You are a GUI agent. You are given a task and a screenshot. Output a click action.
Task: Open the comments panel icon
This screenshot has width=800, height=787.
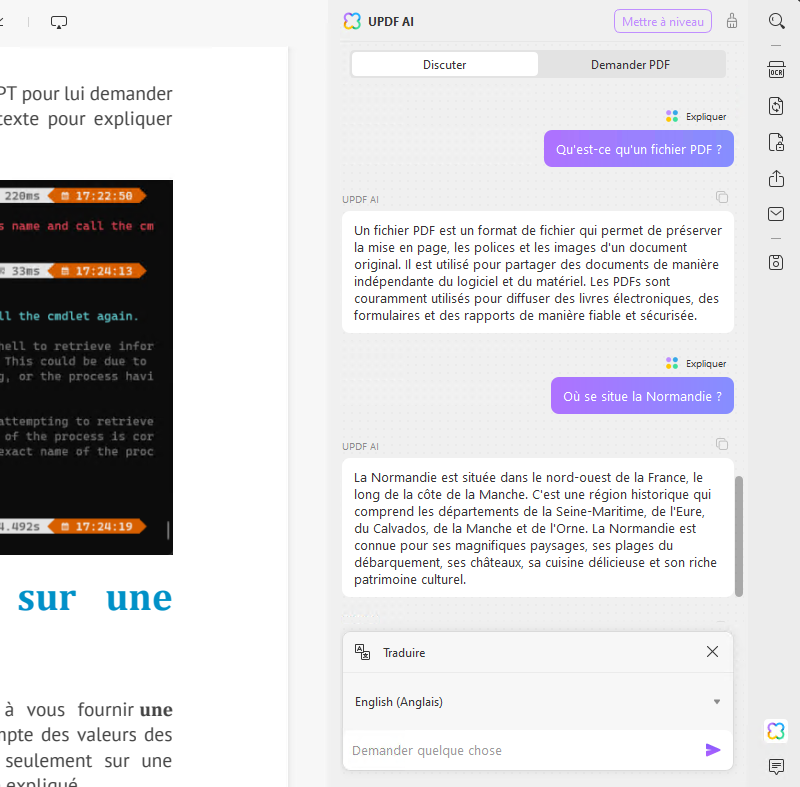tap(776, 766)
